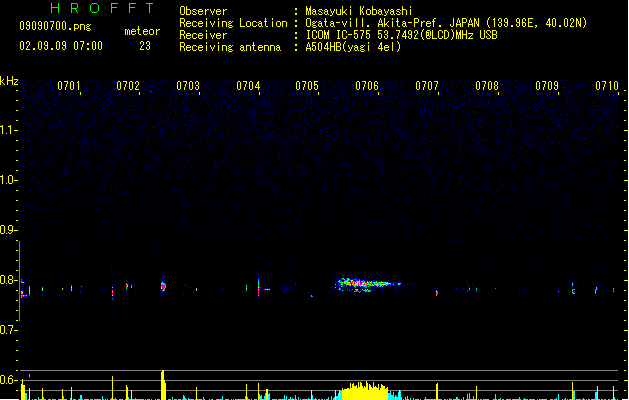The image size is (629, 400).
Task: Click the bright red echo between 0702 and 0703
Action: pyautogui.click(x=163, y=286)
